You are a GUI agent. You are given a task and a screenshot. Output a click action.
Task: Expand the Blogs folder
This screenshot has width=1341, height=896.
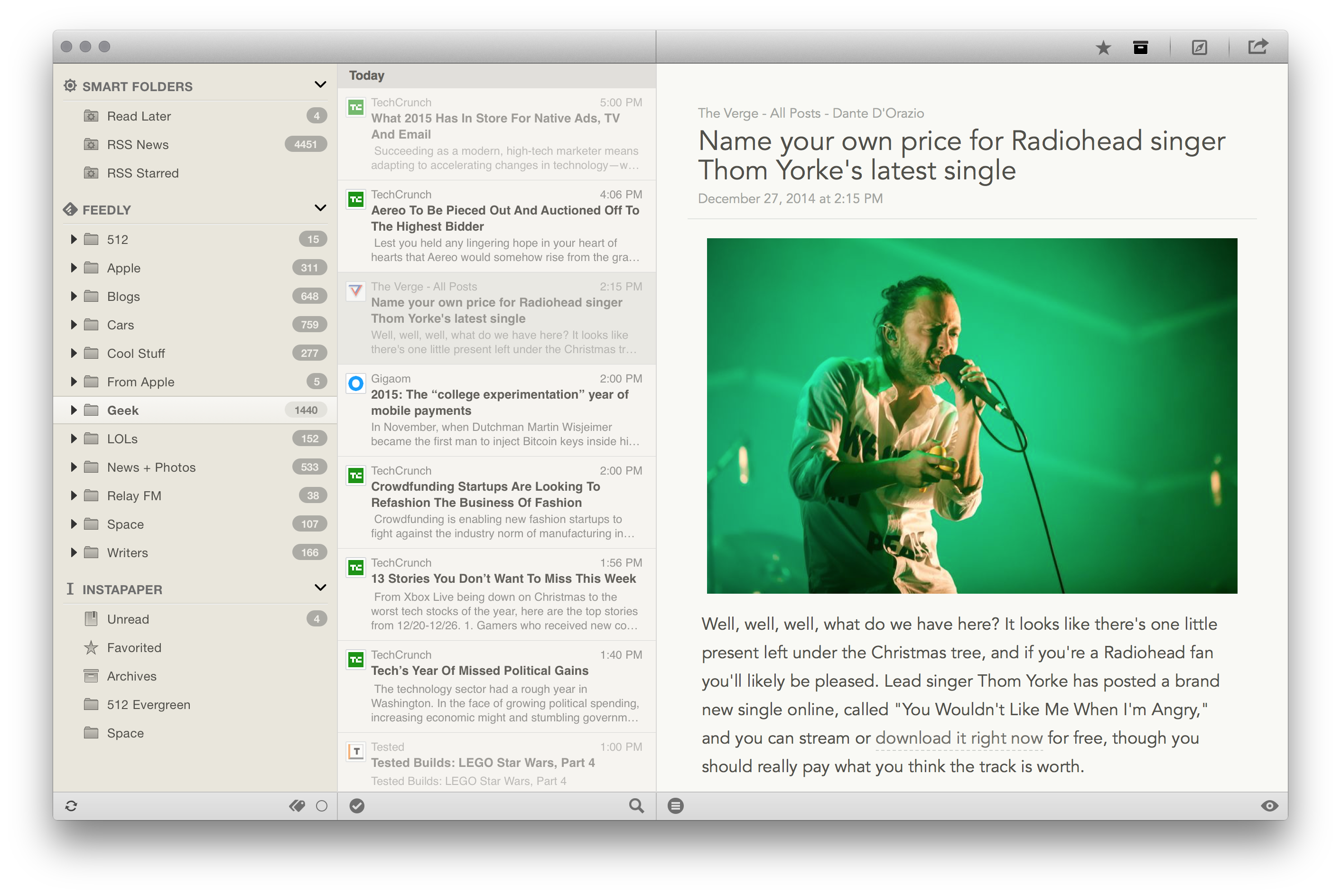tap(73, 296)
